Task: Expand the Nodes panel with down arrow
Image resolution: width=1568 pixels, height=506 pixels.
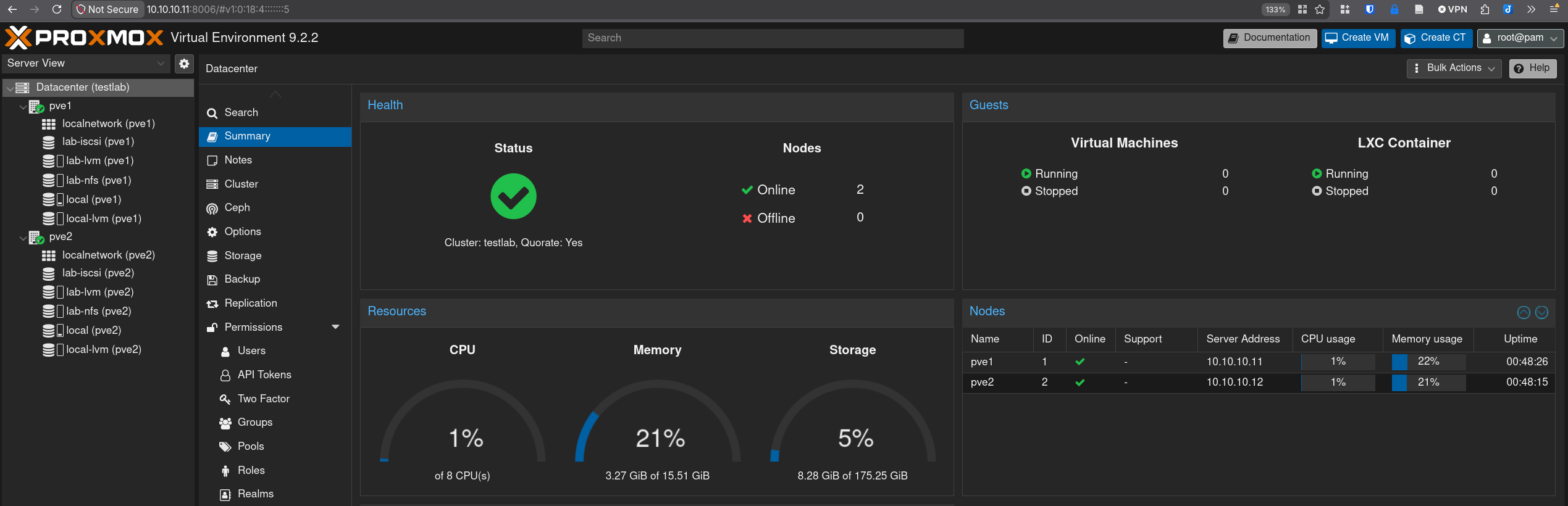Action: tap(1541, 312)
